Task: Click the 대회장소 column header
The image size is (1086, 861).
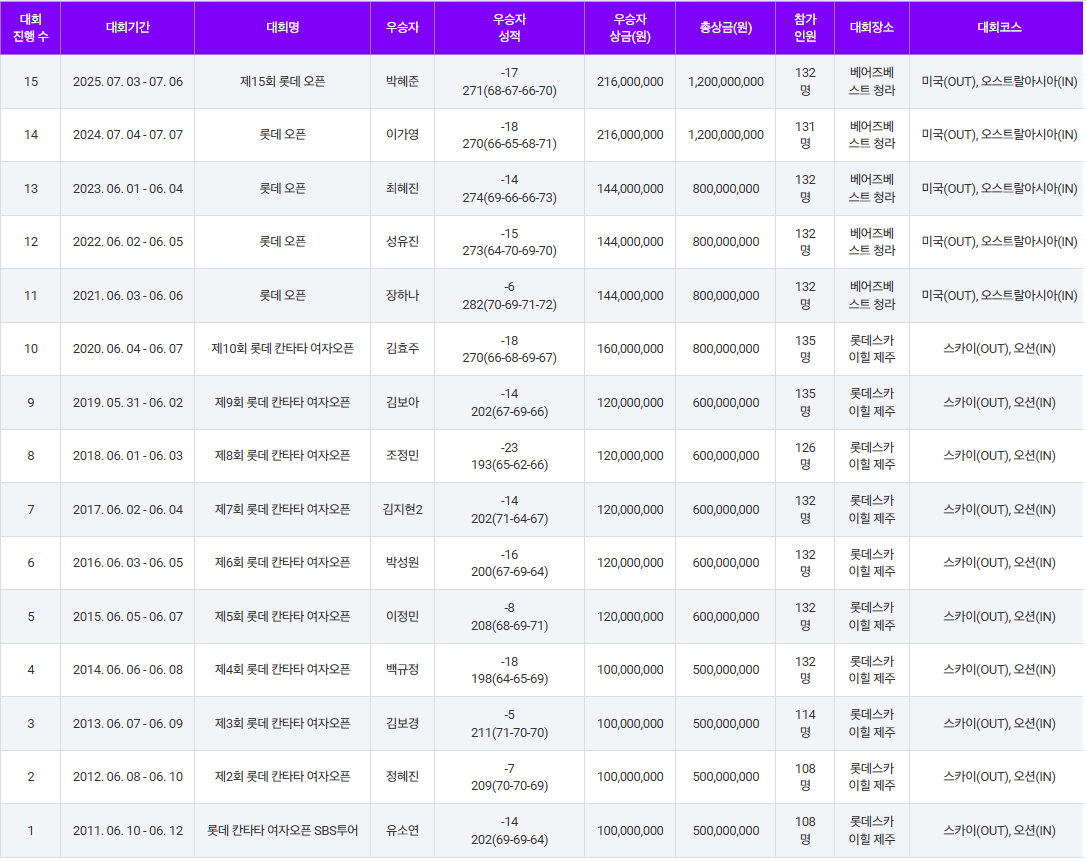Action: (871, 28)
